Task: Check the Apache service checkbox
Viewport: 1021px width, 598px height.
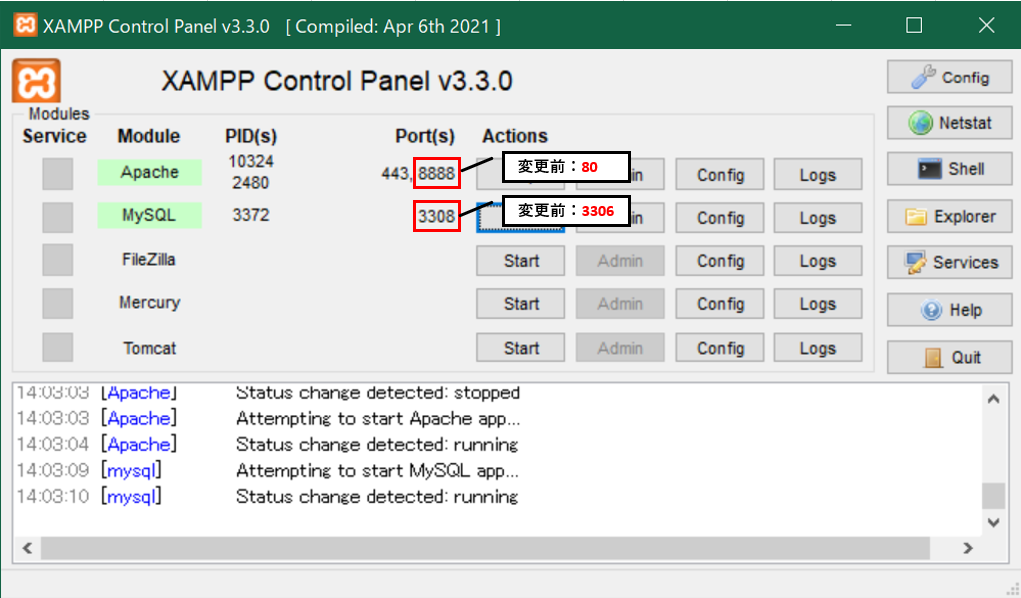Action: pyautogui.click(x=56, y=172)
